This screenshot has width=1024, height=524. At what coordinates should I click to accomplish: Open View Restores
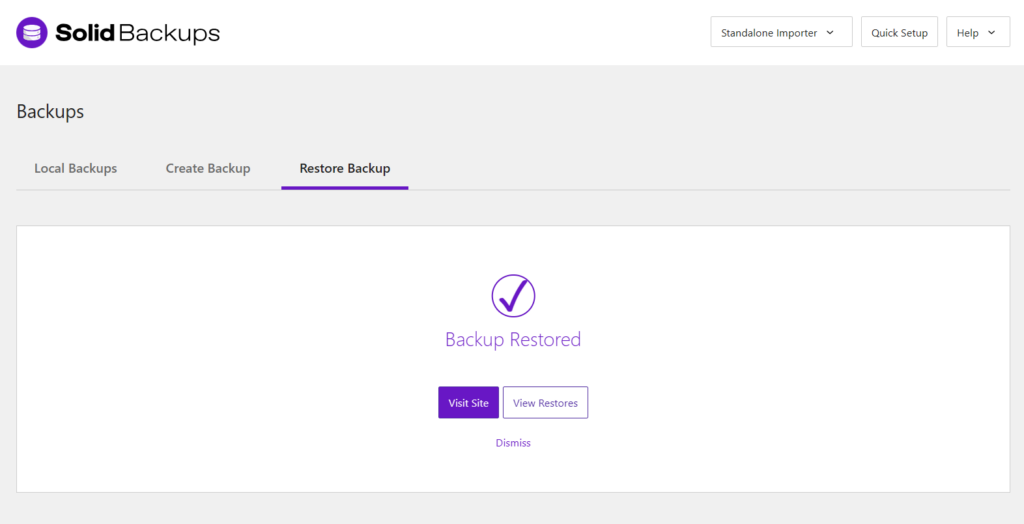pos(545,403)
